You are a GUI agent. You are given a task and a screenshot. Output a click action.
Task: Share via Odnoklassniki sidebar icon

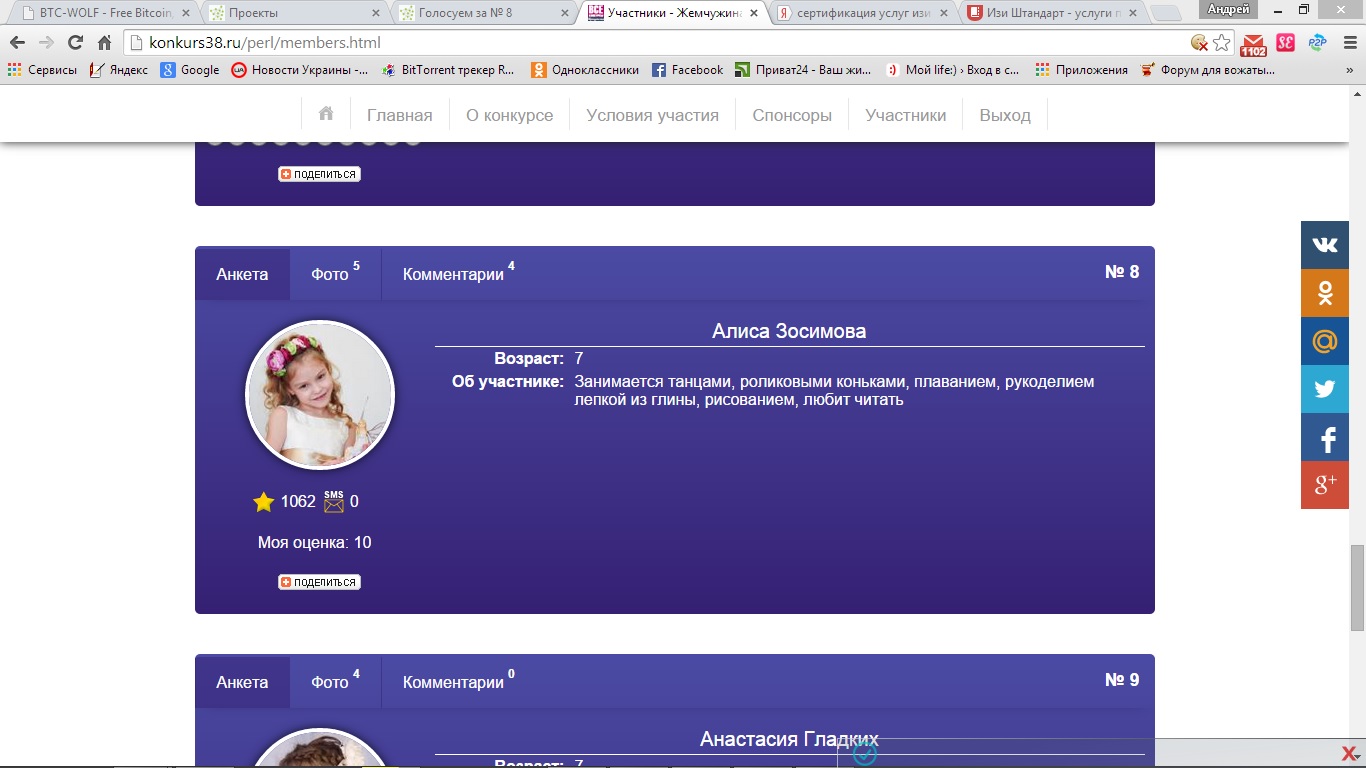pyautogui.click(x=1325, y=293)
